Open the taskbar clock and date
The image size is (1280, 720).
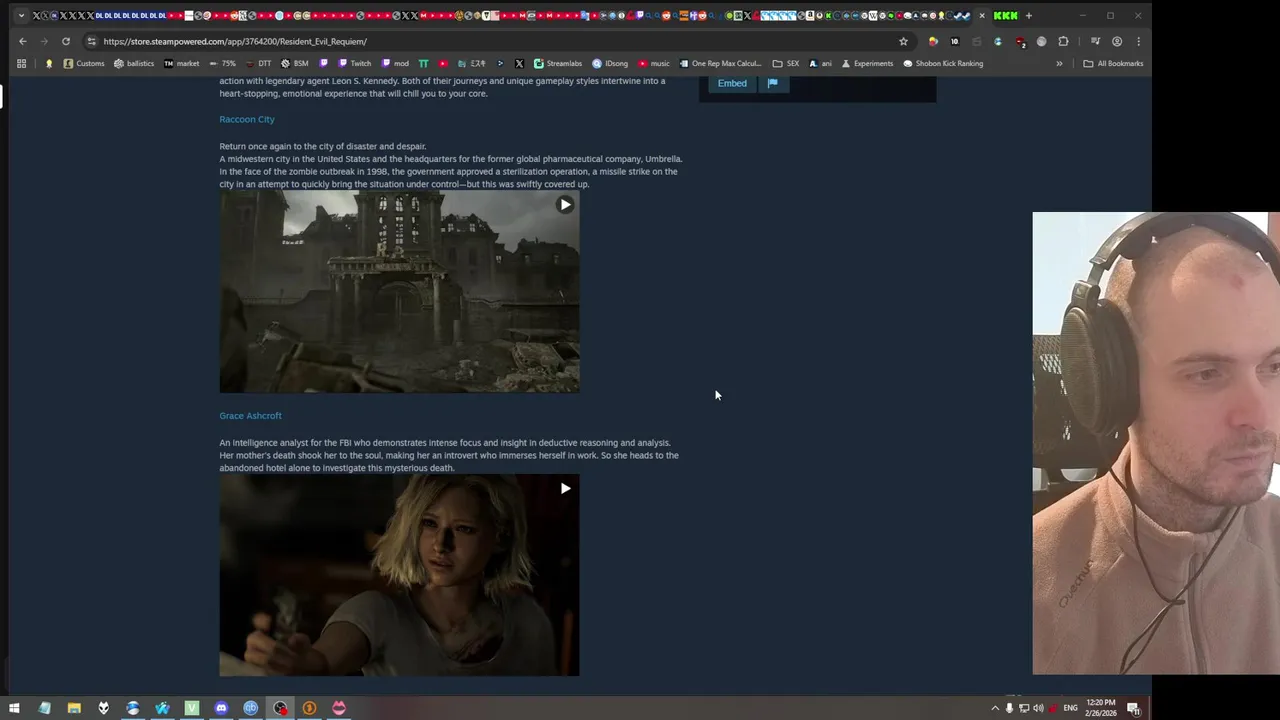pyautogui.click(x=1100, y=708)
